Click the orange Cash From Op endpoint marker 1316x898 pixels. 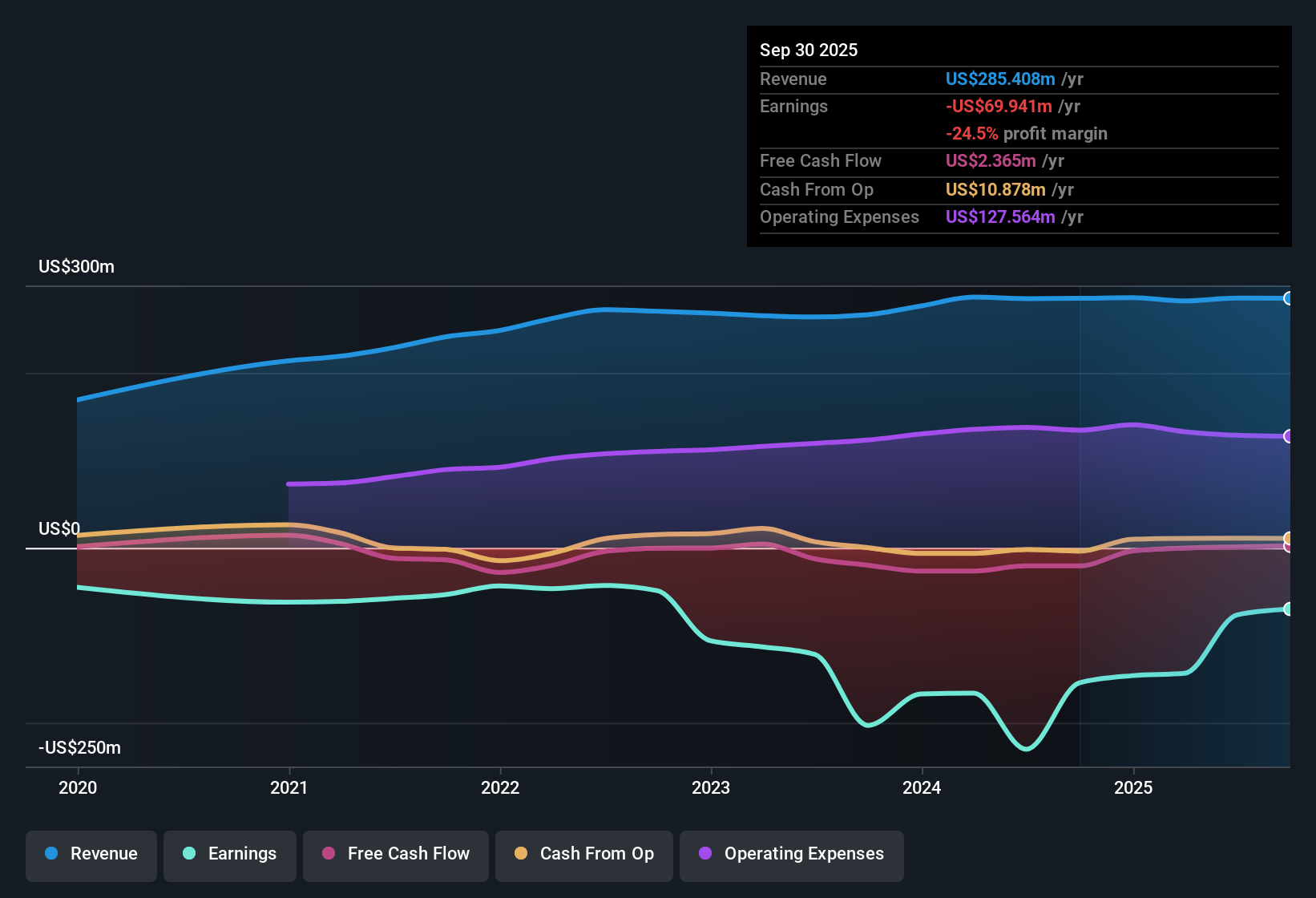pyautogui.click(x=1288, y=538)
